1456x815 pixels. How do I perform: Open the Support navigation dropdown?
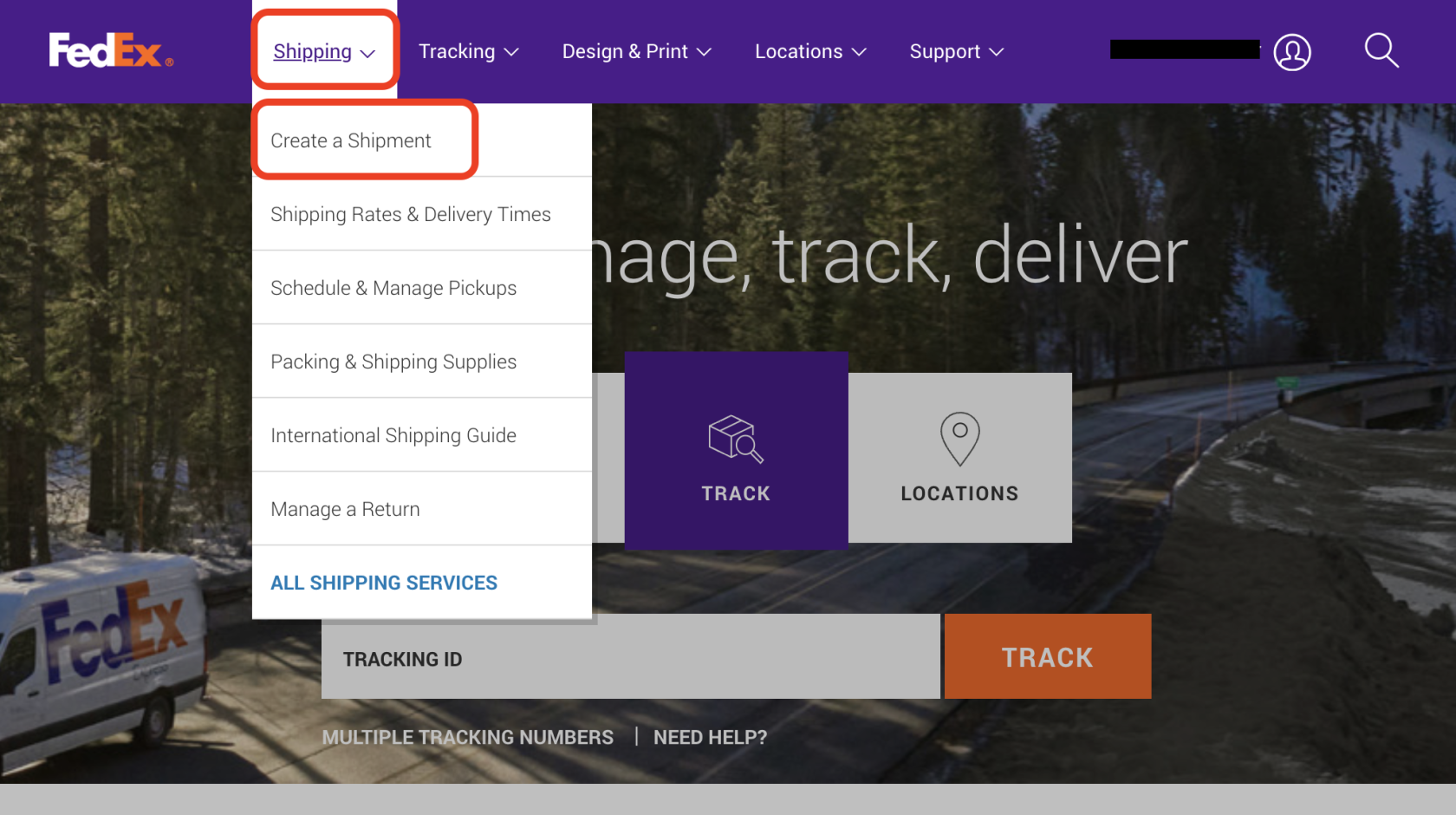(957, 52)
